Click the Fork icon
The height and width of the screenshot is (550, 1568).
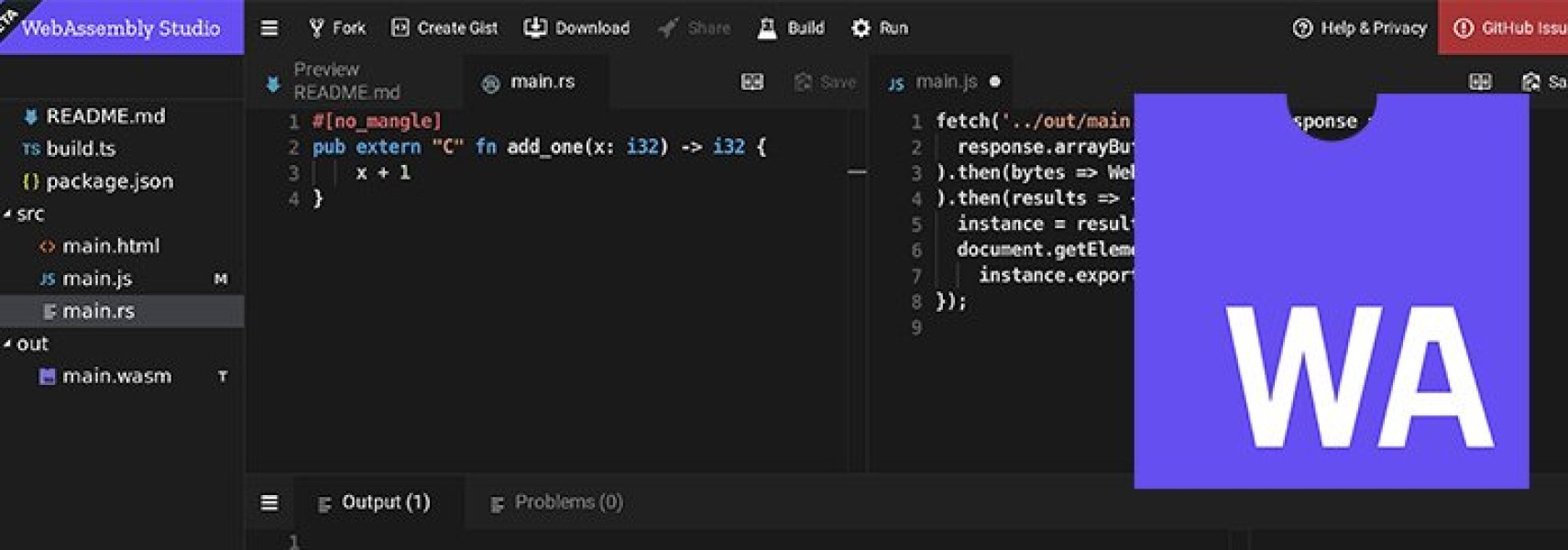(x=316, y=28)
